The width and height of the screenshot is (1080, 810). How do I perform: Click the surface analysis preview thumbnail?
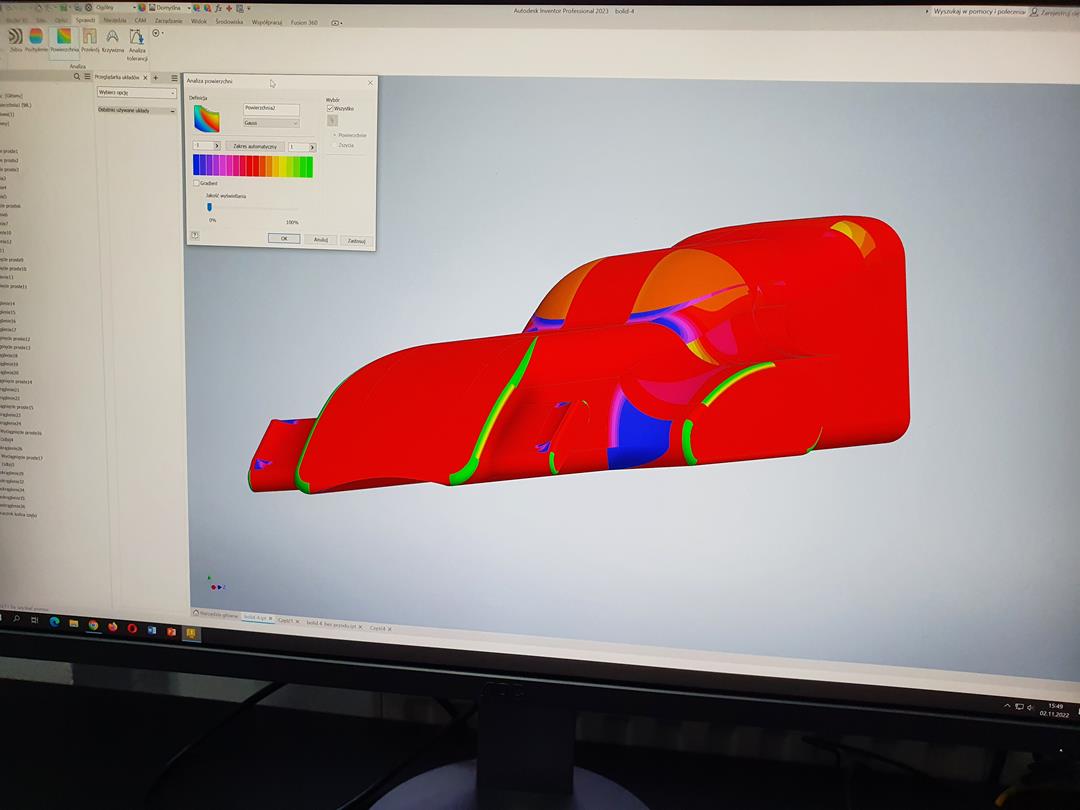[207, 118]
